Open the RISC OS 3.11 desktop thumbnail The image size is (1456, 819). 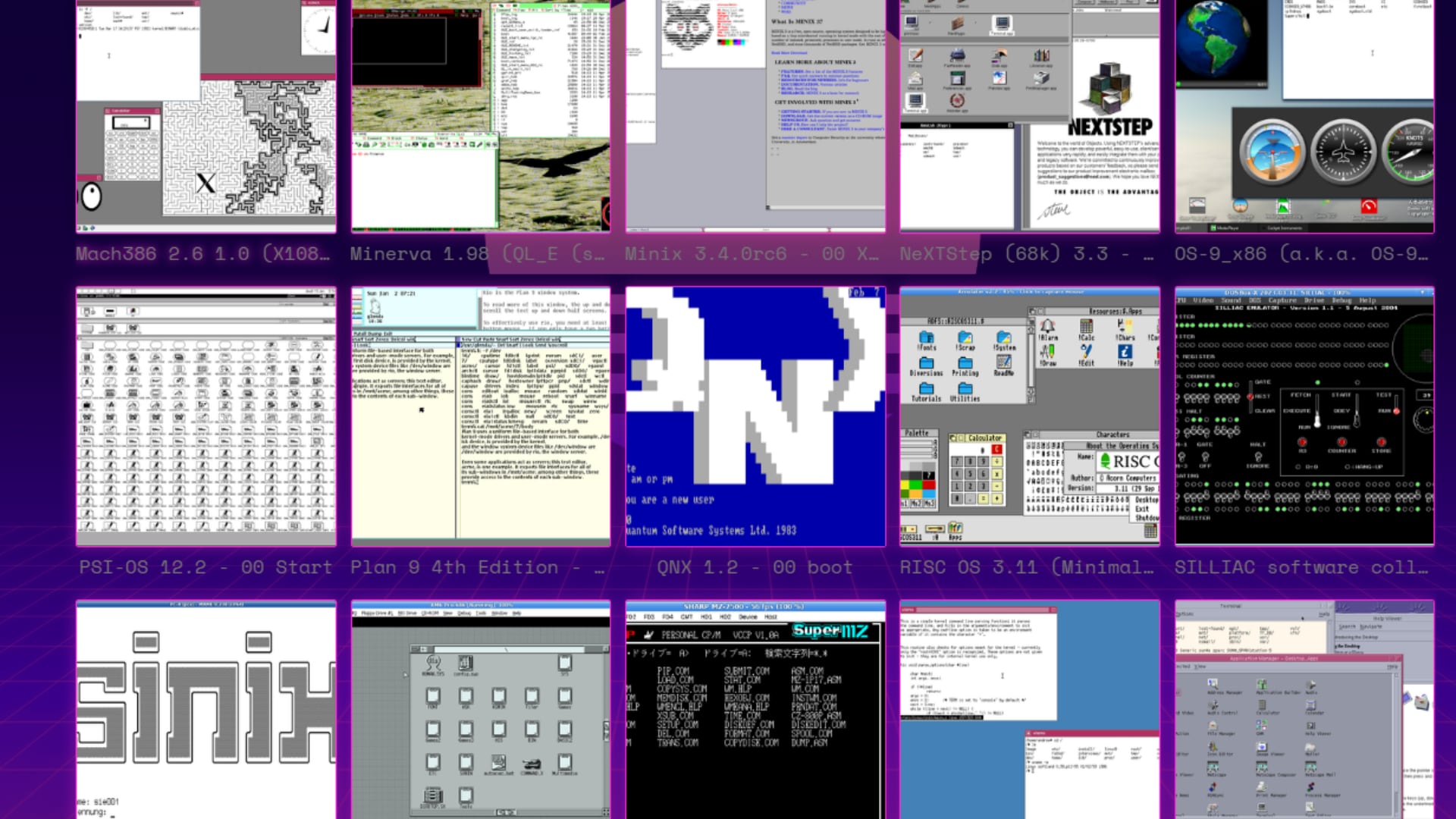pyautogui.click(x=1030, y=416)
